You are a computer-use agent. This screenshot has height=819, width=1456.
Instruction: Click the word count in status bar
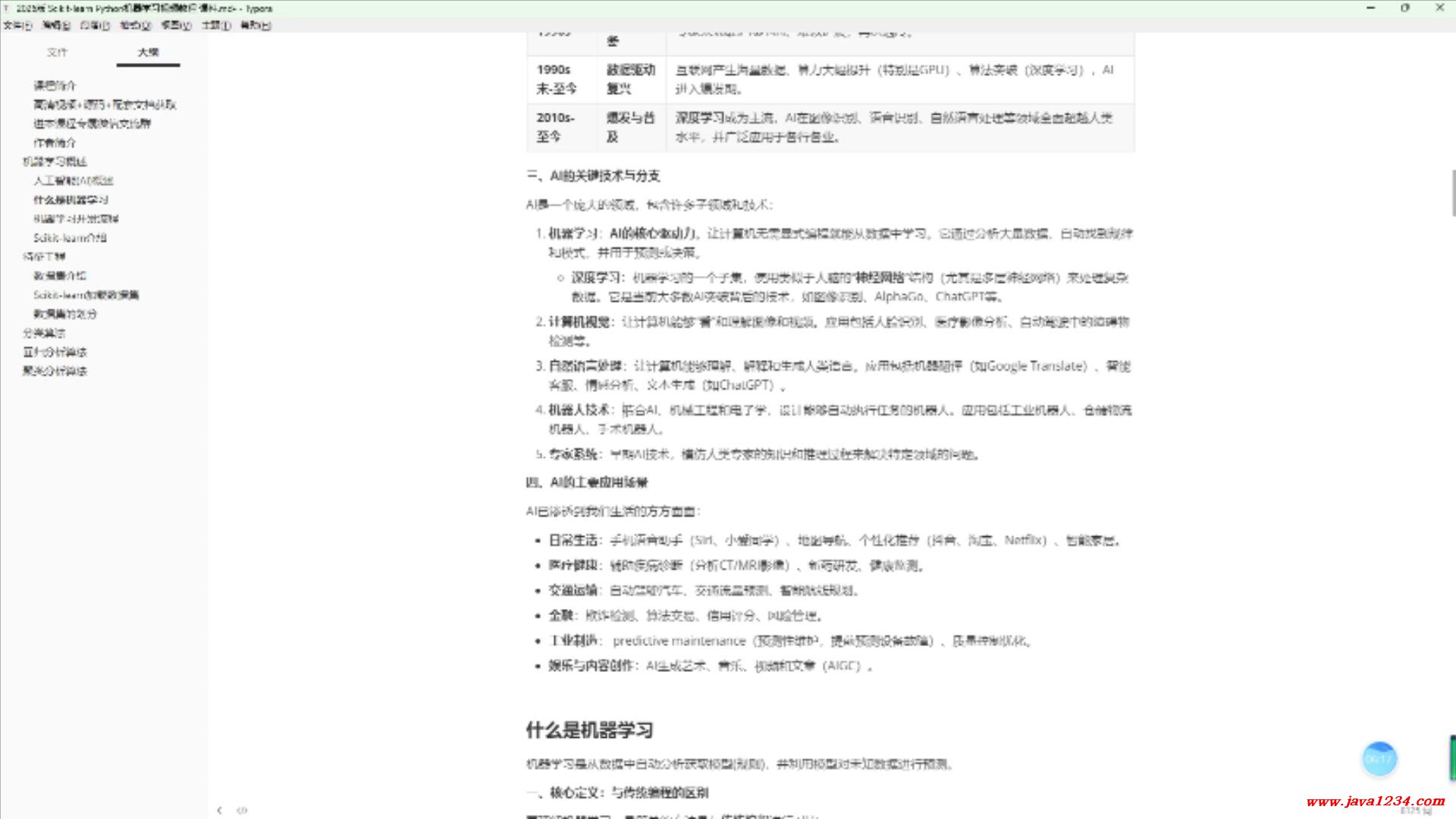pyautogui.click(x=1415, y=811)
